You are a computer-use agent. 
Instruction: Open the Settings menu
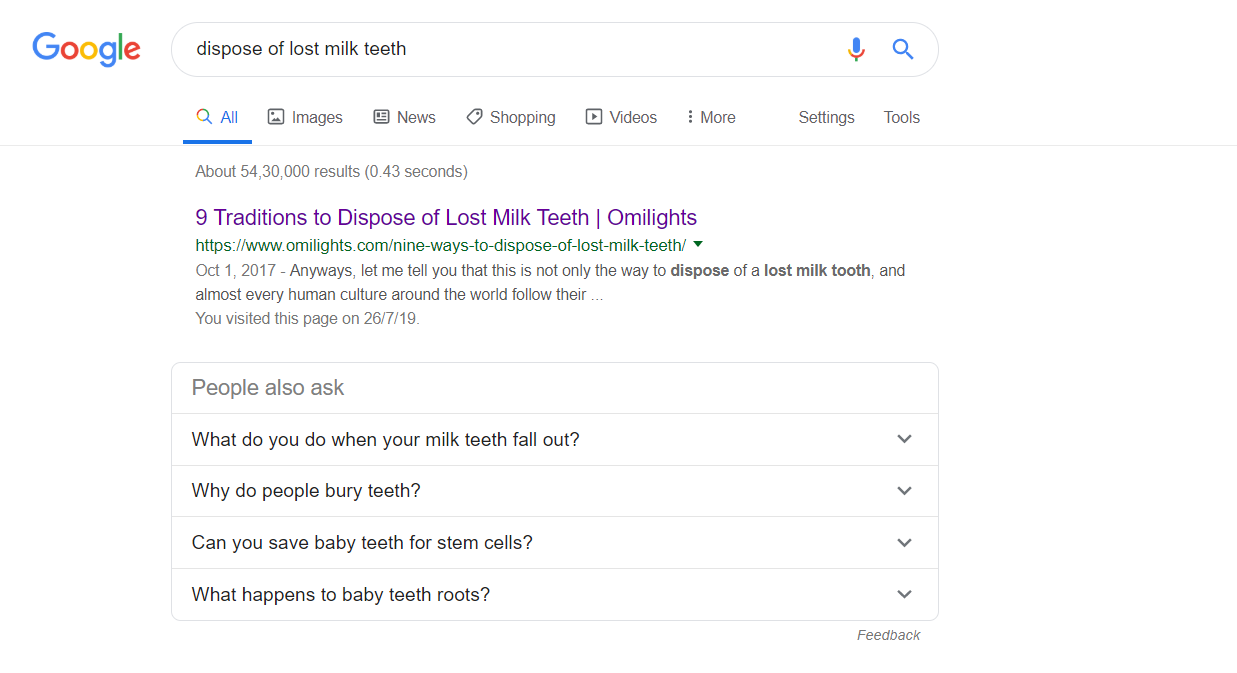click(x=826, y=117)
